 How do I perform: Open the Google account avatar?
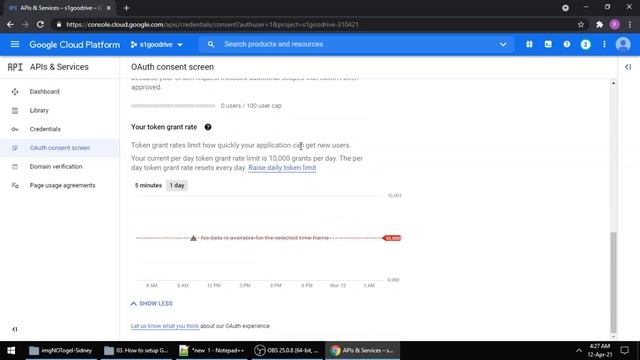(x=623, y=44)
